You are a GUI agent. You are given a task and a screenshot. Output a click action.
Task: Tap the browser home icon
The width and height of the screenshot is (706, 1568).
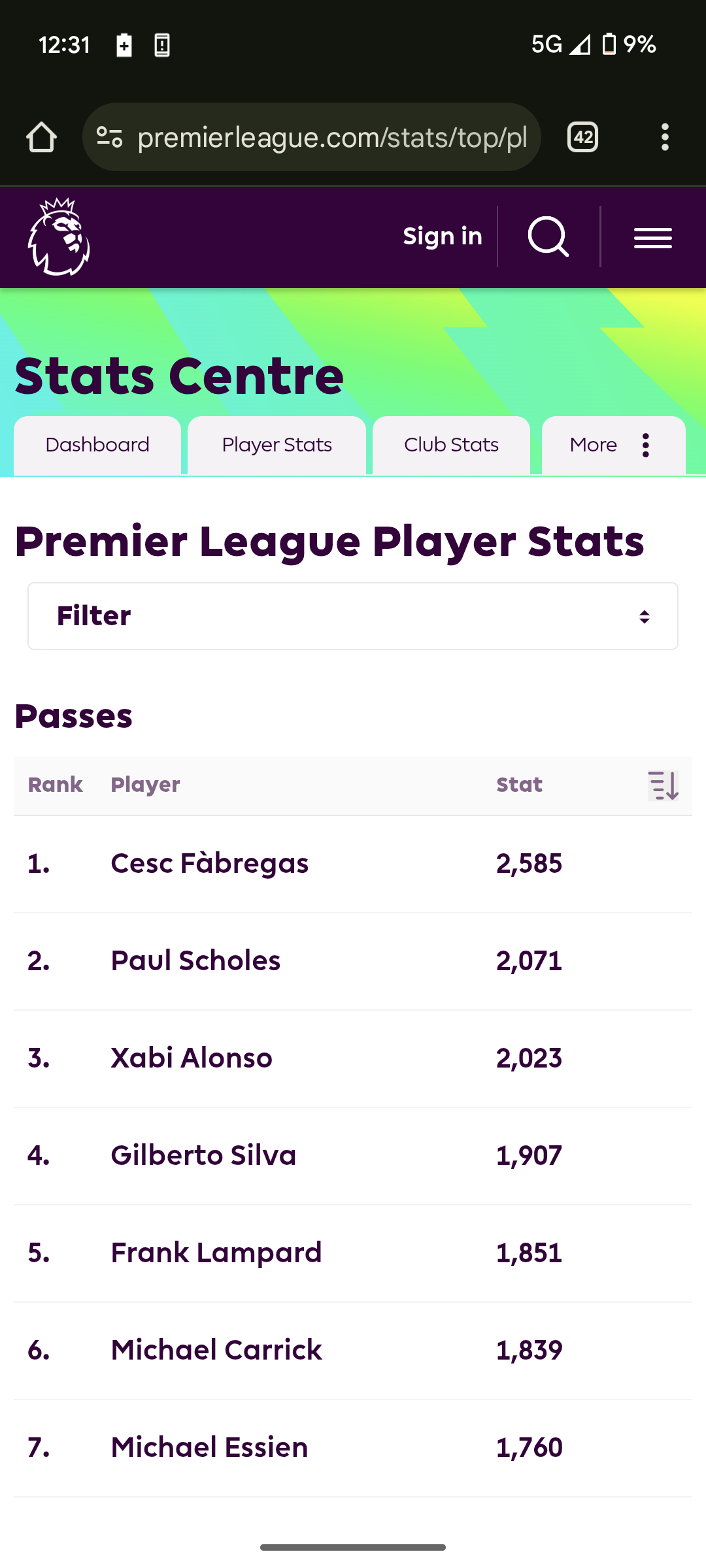[x=41, y=137]
